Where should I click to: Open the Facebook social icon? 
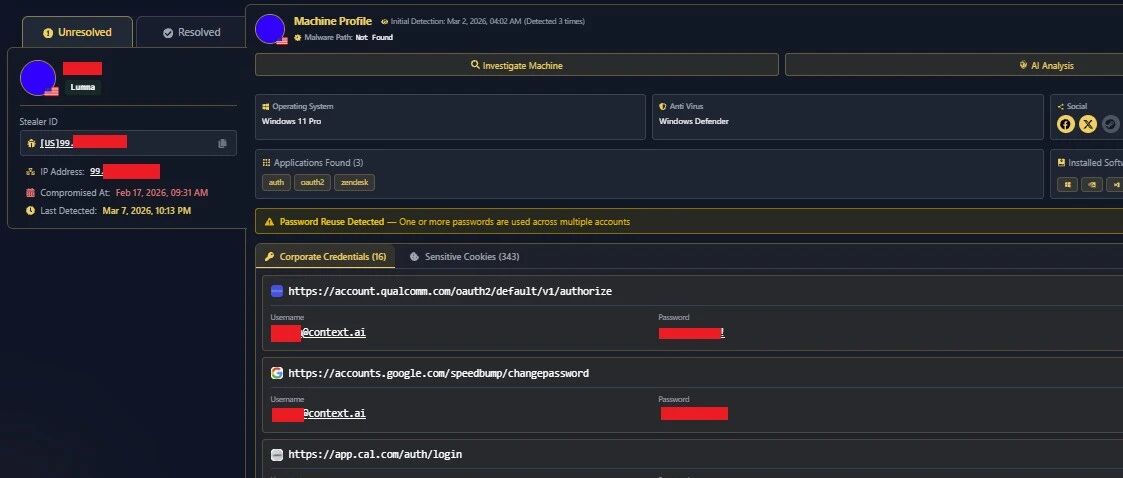pos(1066,124)
